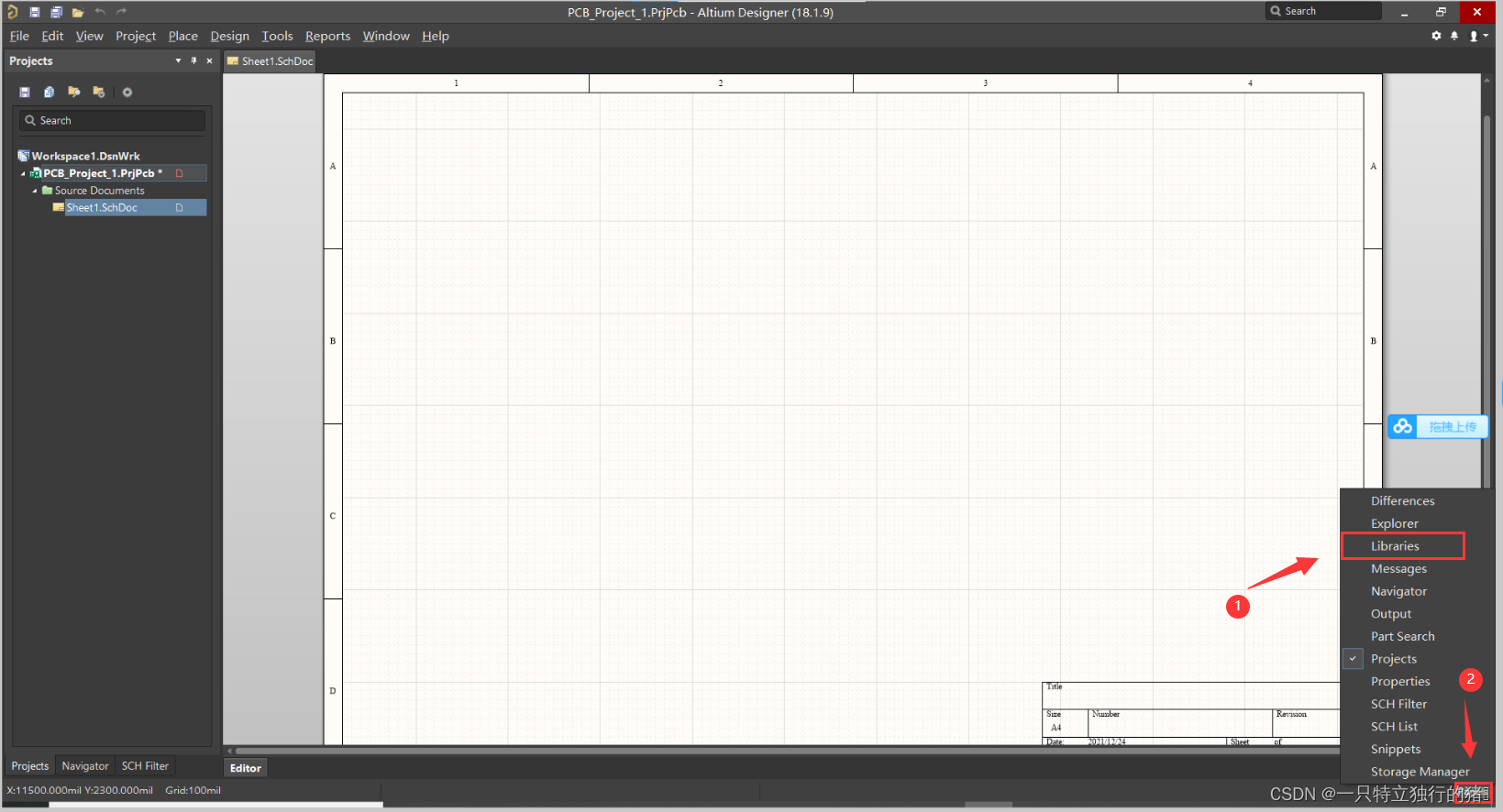Click the folder with gear icon in Projects panel
This screenshot has width=1503, height=812.
(99, 92)
